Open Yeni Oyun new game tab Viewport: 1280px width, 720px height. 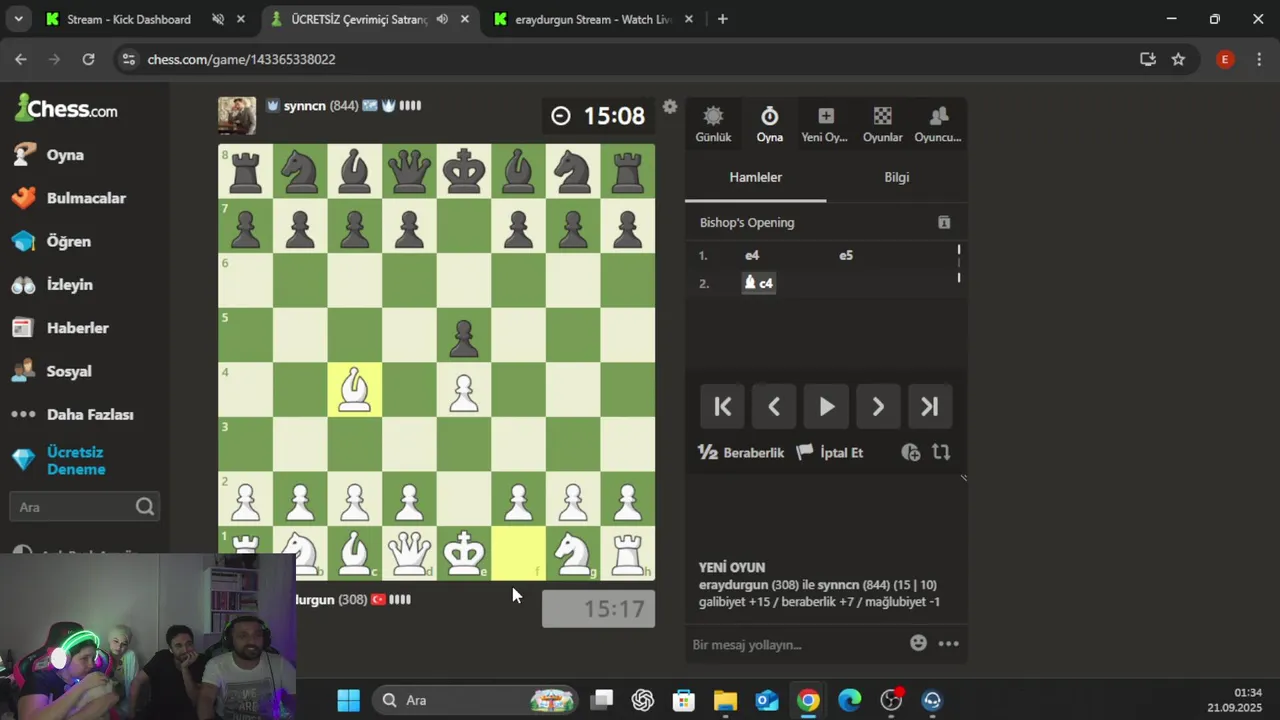click(x=825, y=124)
